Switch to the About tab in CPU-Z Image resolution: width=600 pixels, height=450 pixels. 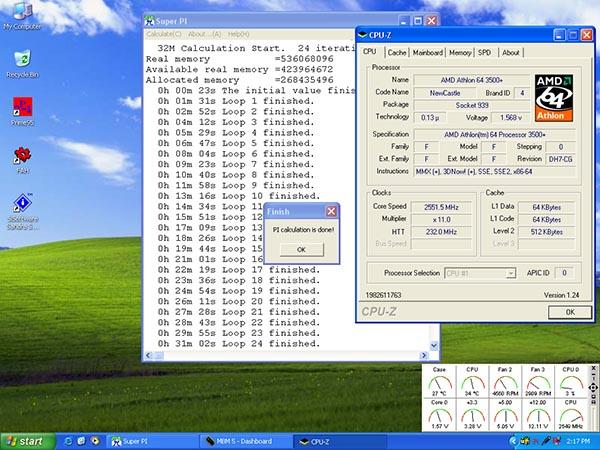510,53
